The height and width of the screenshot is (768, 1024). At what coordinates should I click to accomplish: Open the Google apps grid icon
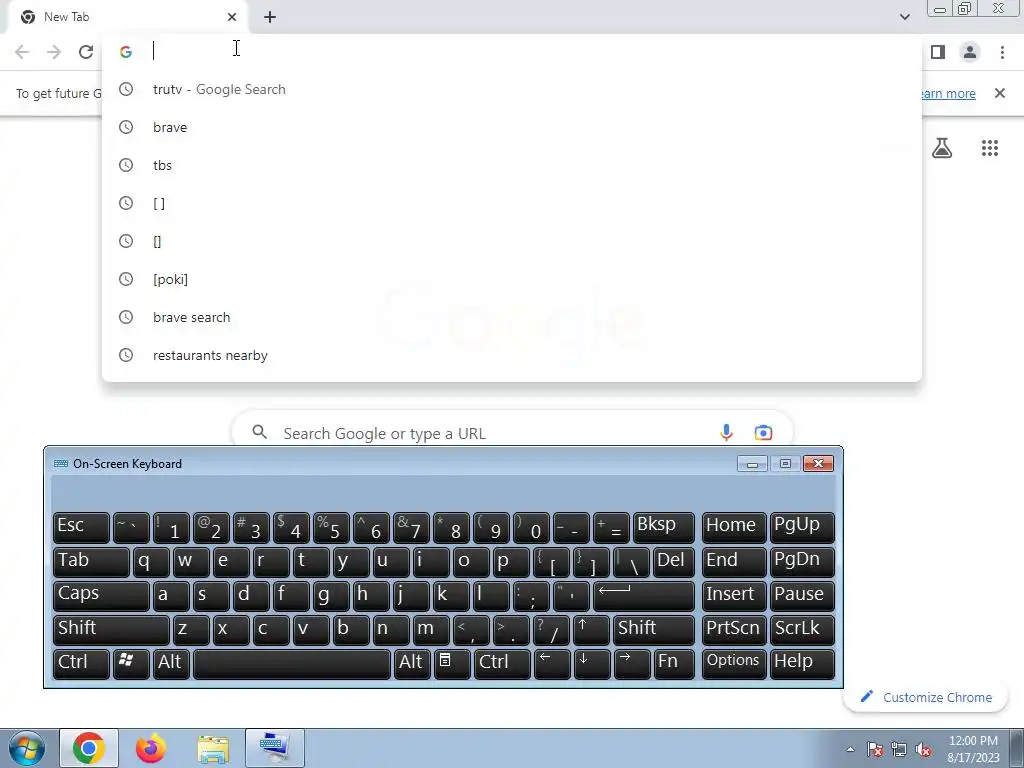tap(990, 148)
